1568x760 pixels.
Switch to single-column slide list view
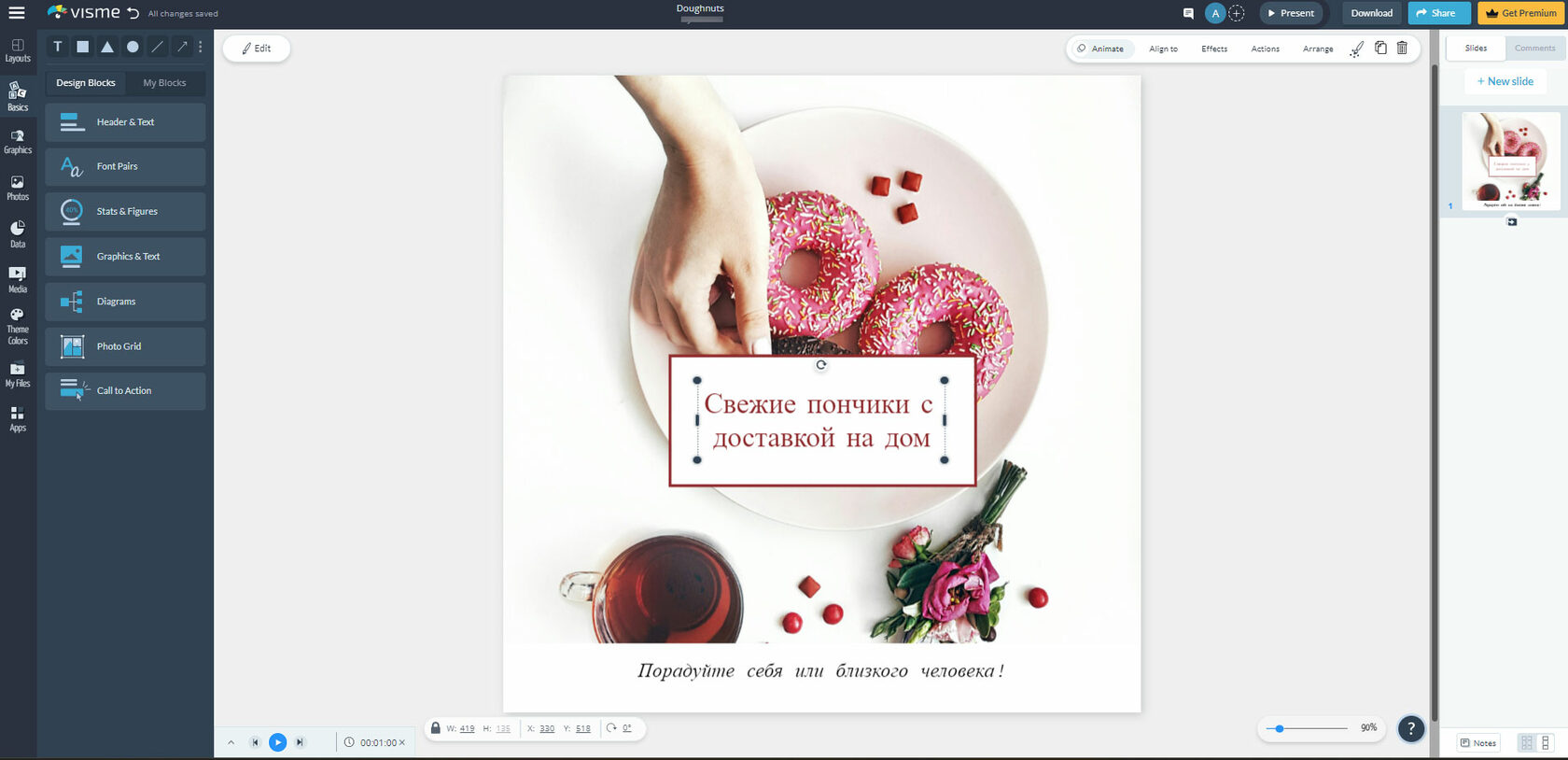pos(1546,742)
